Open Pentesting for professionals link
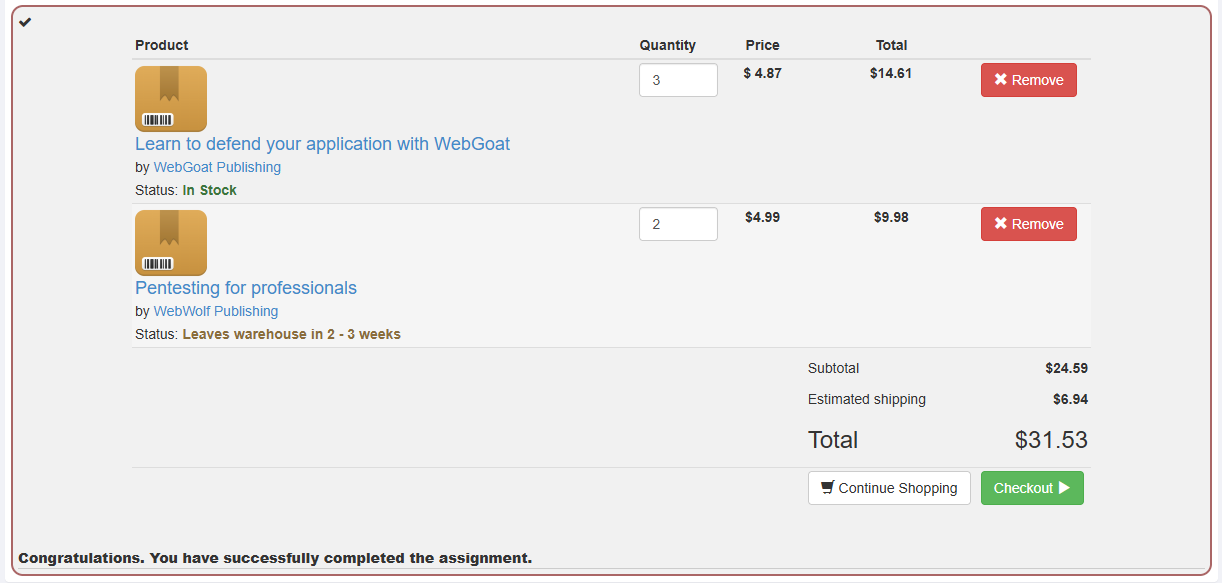This screenshot has height=583, width=1222. 246,288
